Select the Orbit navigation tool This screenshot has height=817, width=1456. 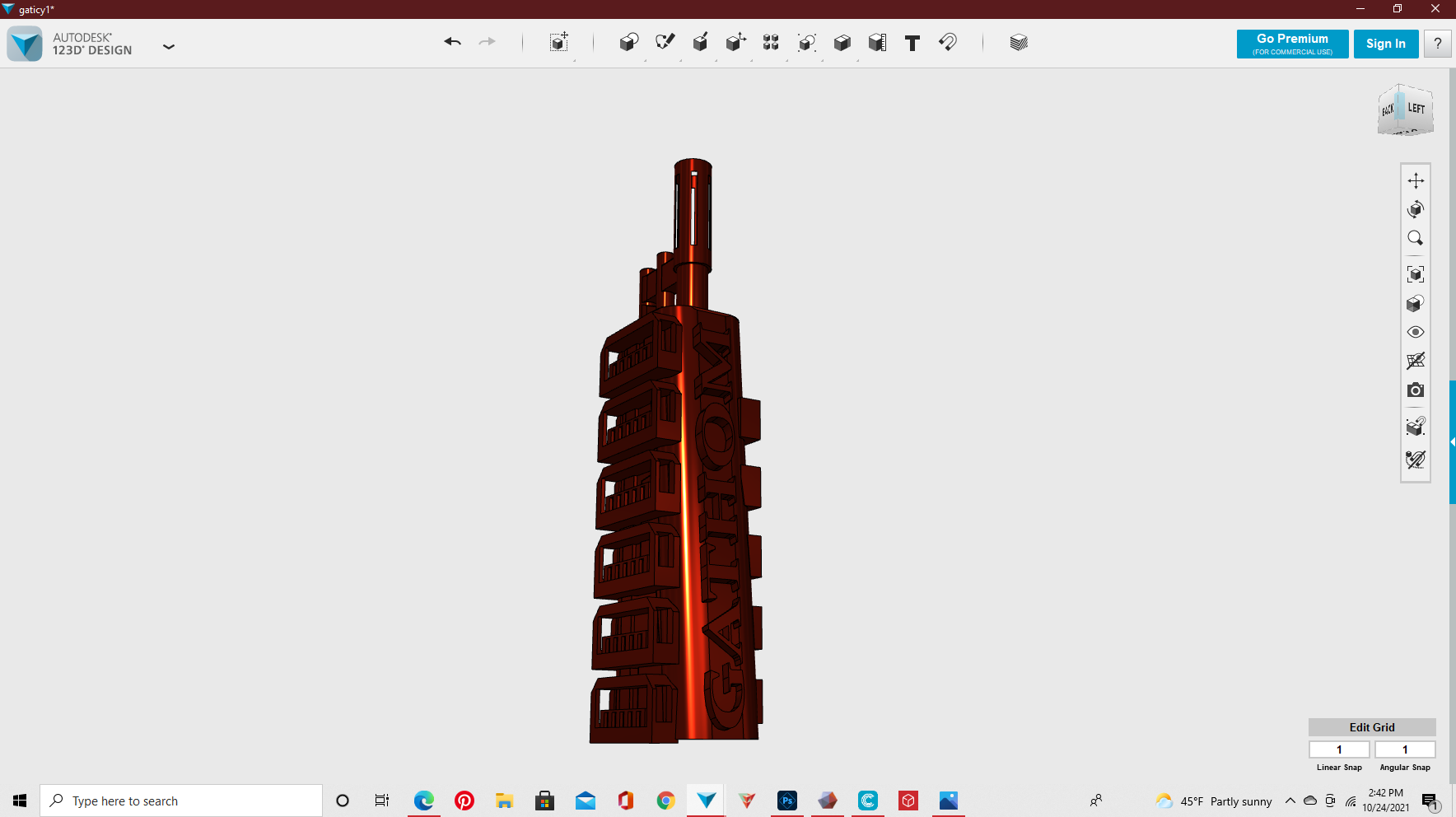tap(1416, 209)
